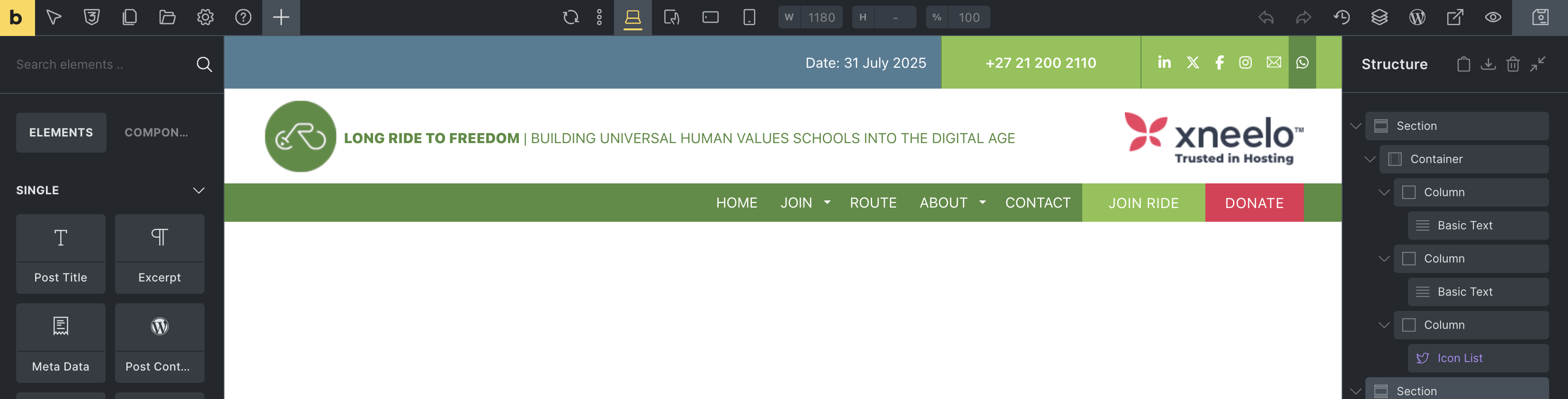Click the structure panel trash icon
Screen dimensions: 1568x399
click(1513, 64)
